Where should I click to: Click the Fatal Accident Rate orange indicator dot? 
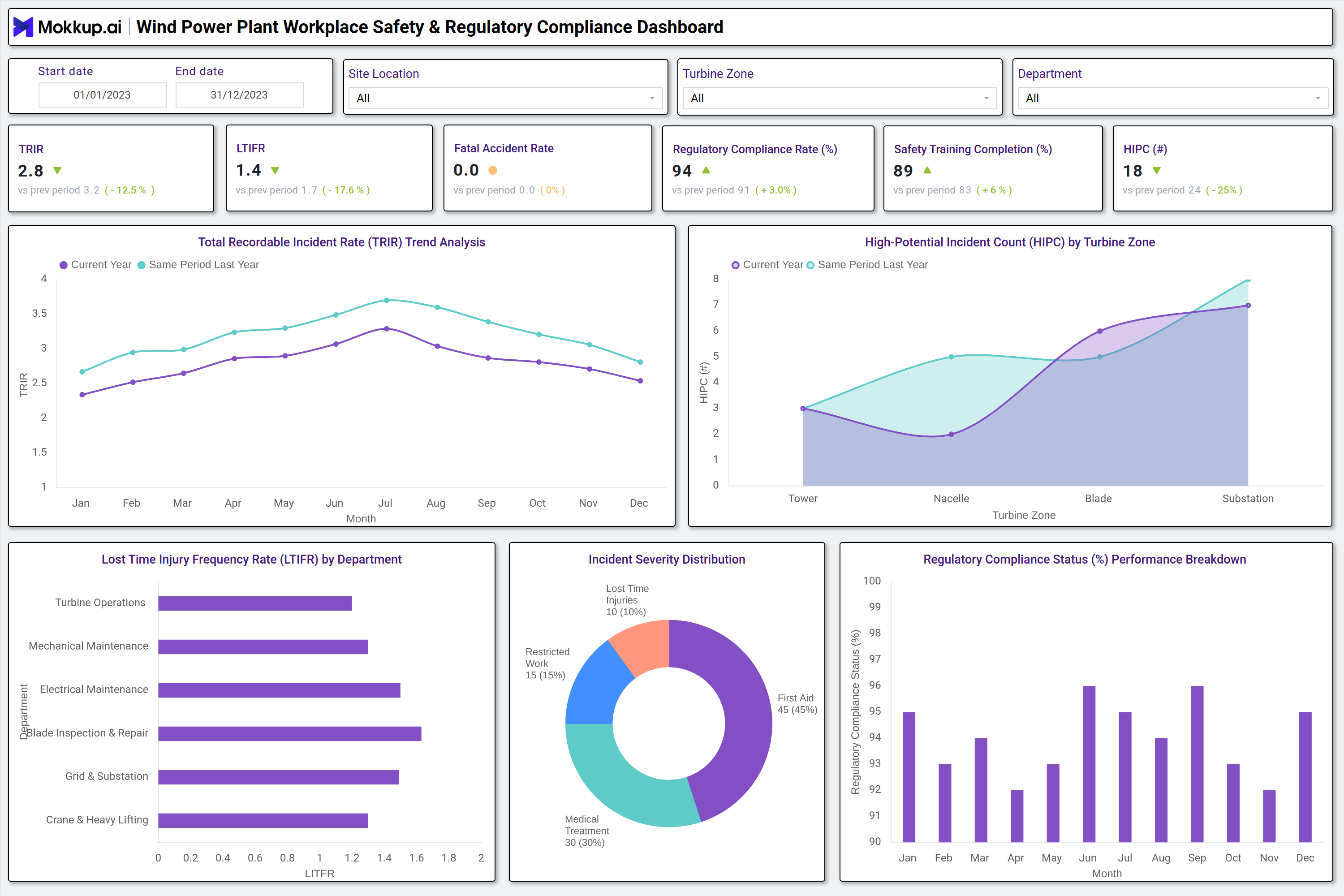coord(492,170)
